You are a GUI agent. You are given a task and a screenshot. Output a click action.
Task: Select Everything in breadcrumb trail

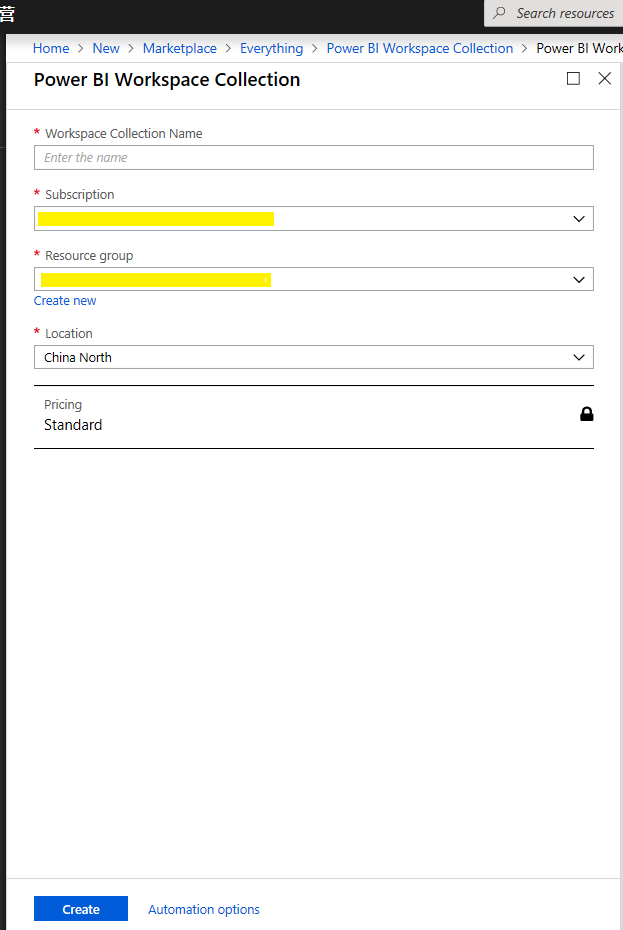pos(271,48)
